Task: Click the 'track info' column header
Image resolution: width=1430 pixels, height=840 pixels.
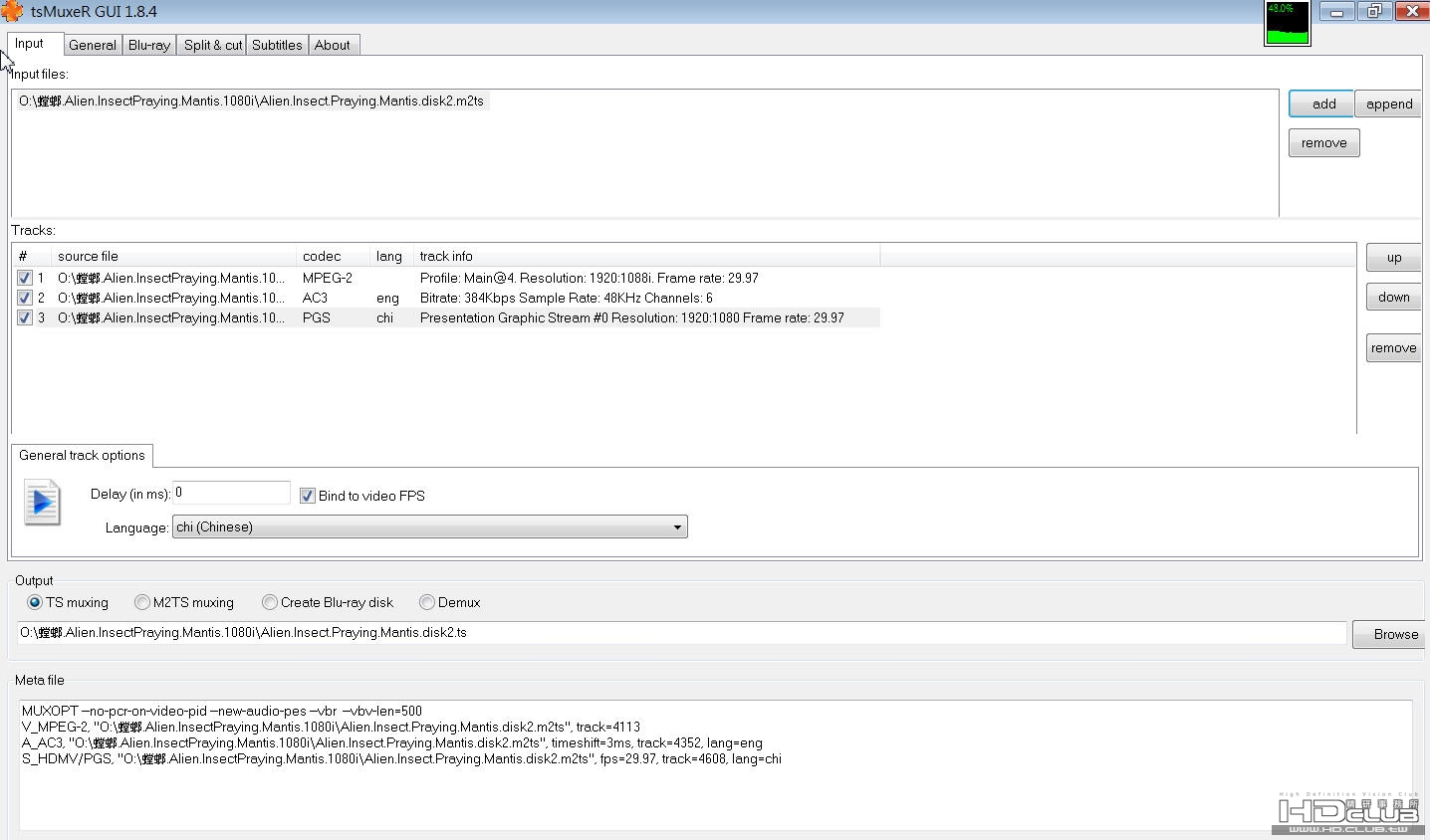Action: tap(646, 256)
